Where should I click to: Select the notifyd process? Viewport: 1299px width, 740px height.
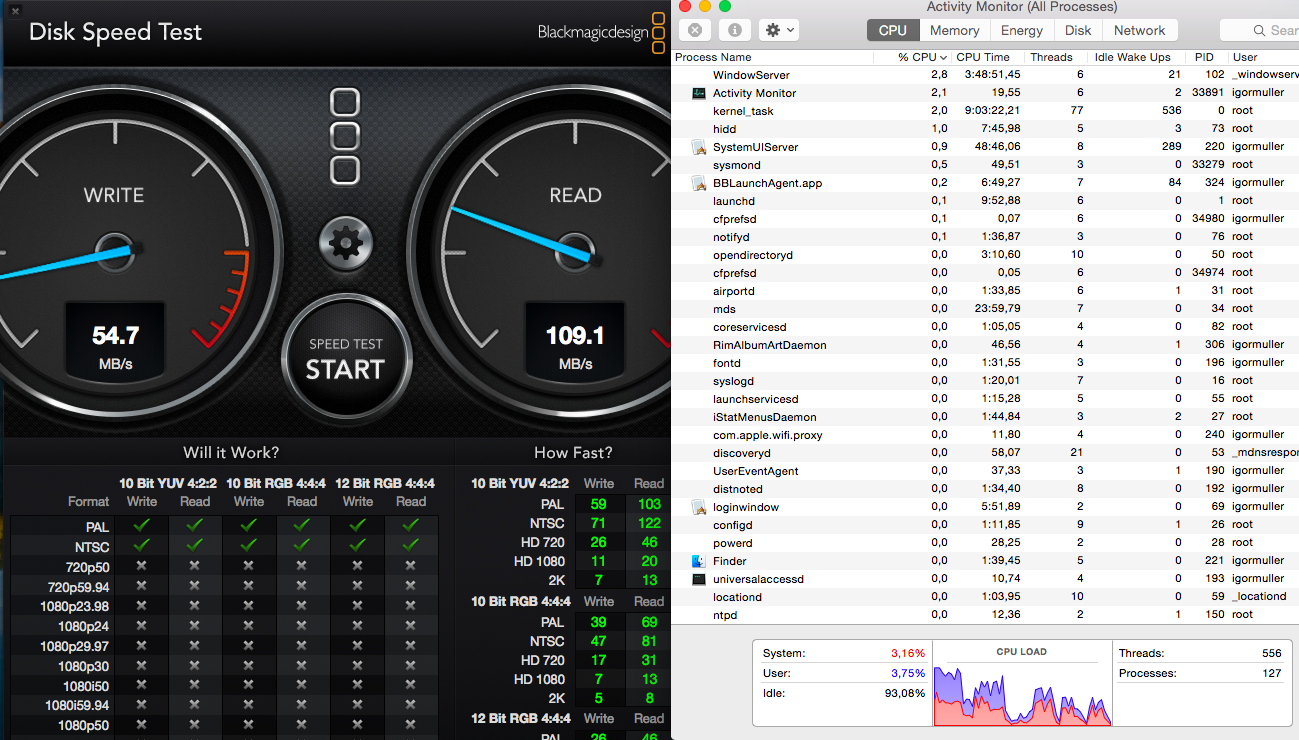pyautogui.click(x=985, y=237)
